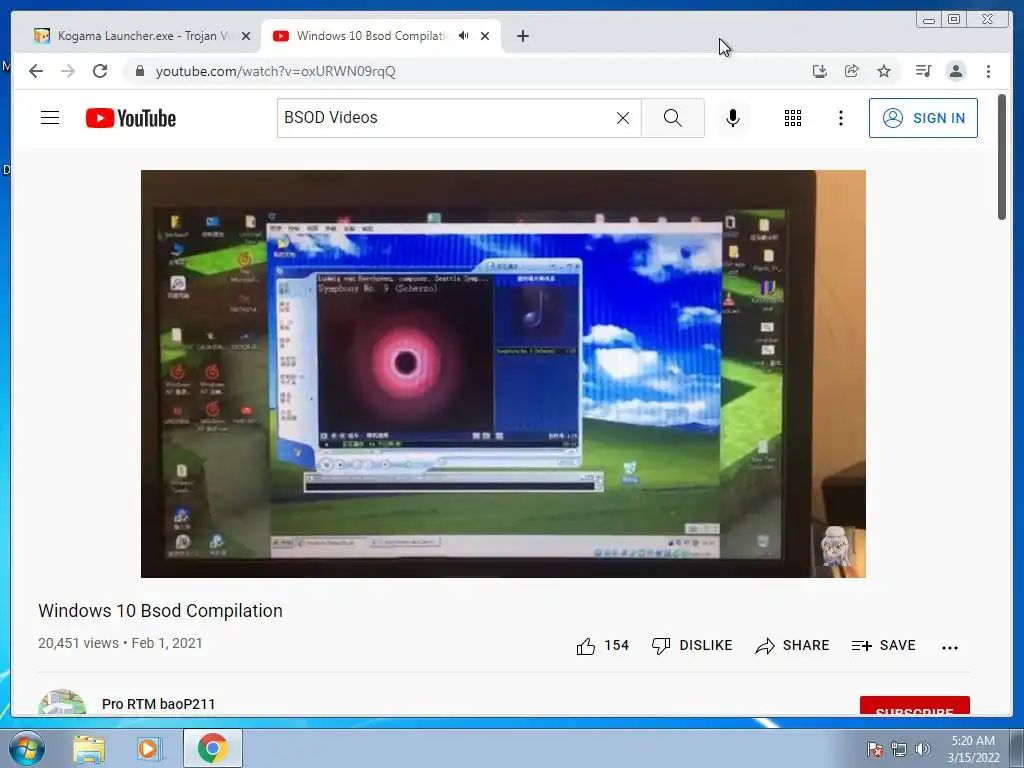Run search with magnifier button
Screen dimensions: 1024x768
pos(673,118)
